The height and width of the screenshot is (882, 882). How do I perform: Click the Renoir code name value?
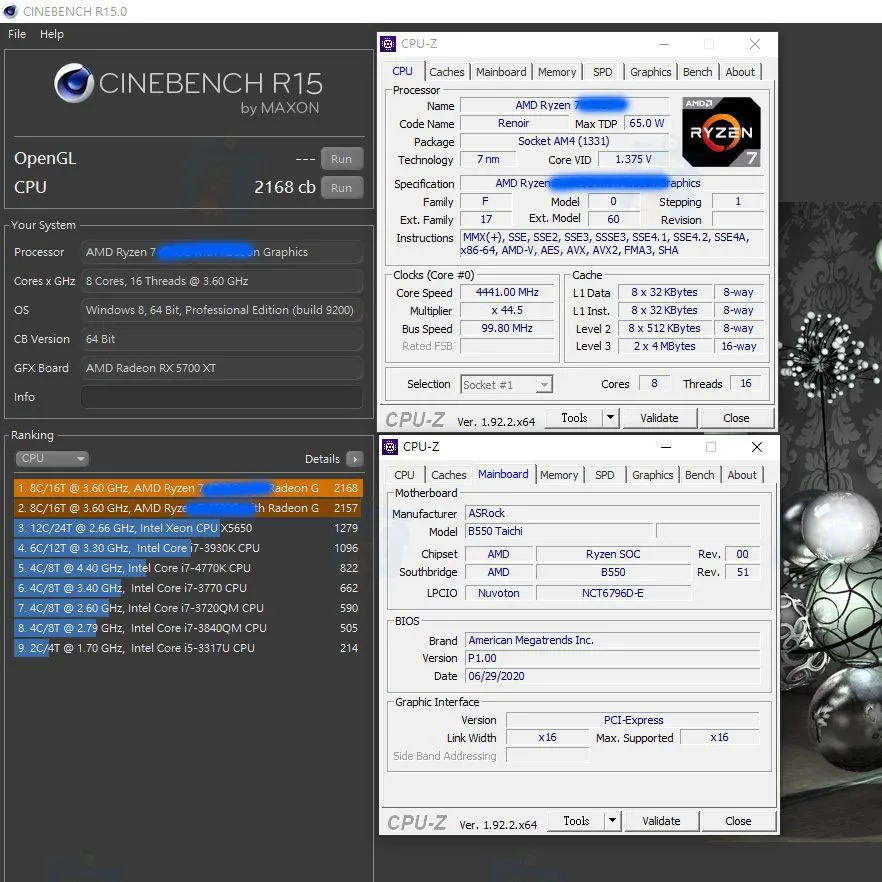point(513,123)
